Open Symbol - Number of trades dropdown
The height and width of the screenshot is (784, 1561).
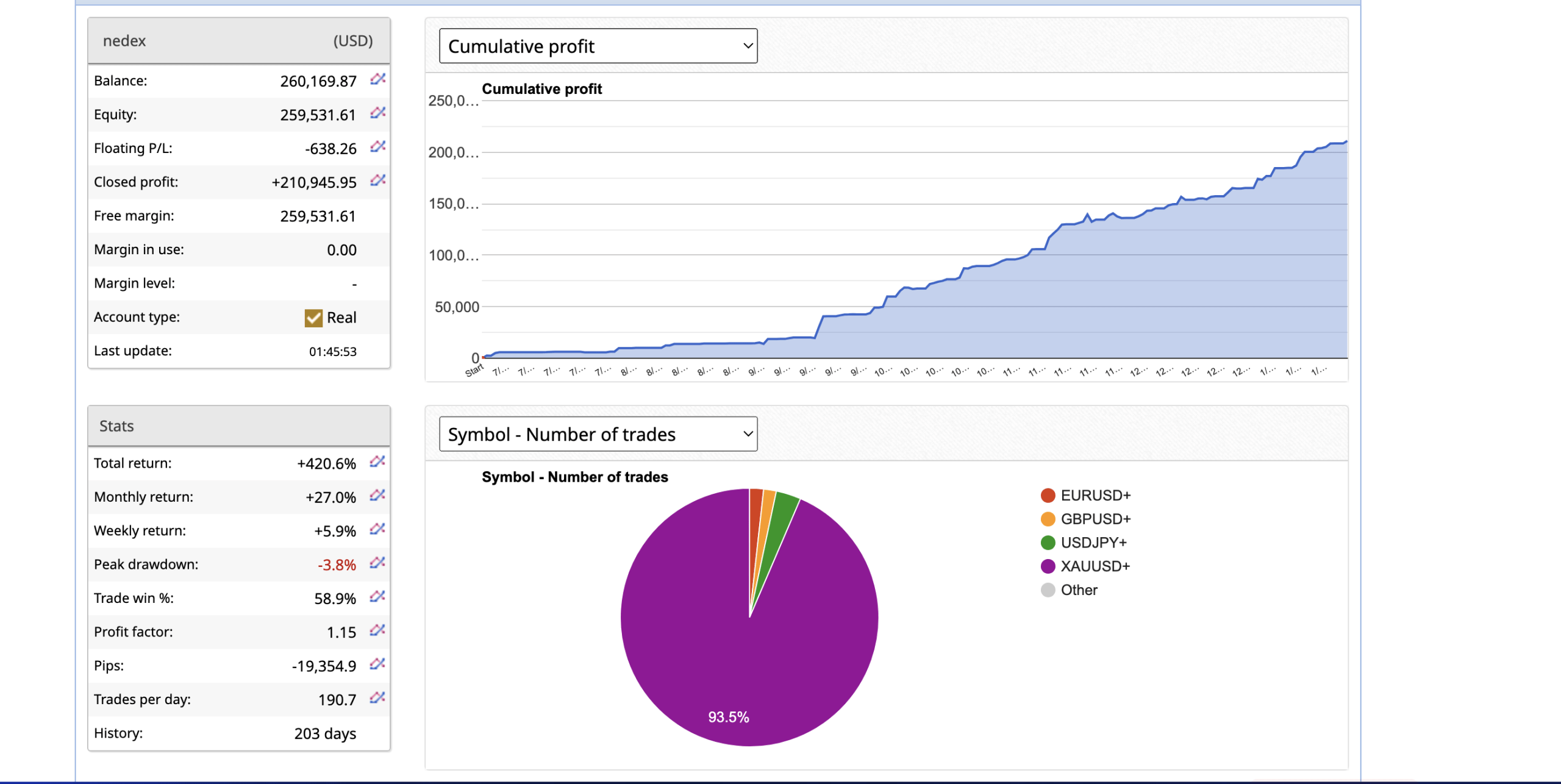(598, 434)
